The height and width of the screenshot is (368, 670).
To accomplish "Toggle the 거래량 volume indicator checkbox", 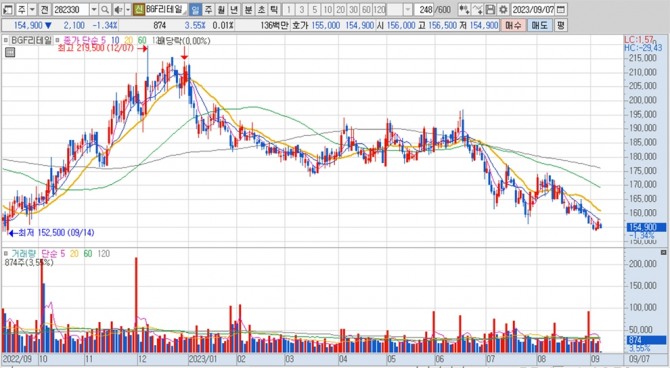I will point(6,253).
